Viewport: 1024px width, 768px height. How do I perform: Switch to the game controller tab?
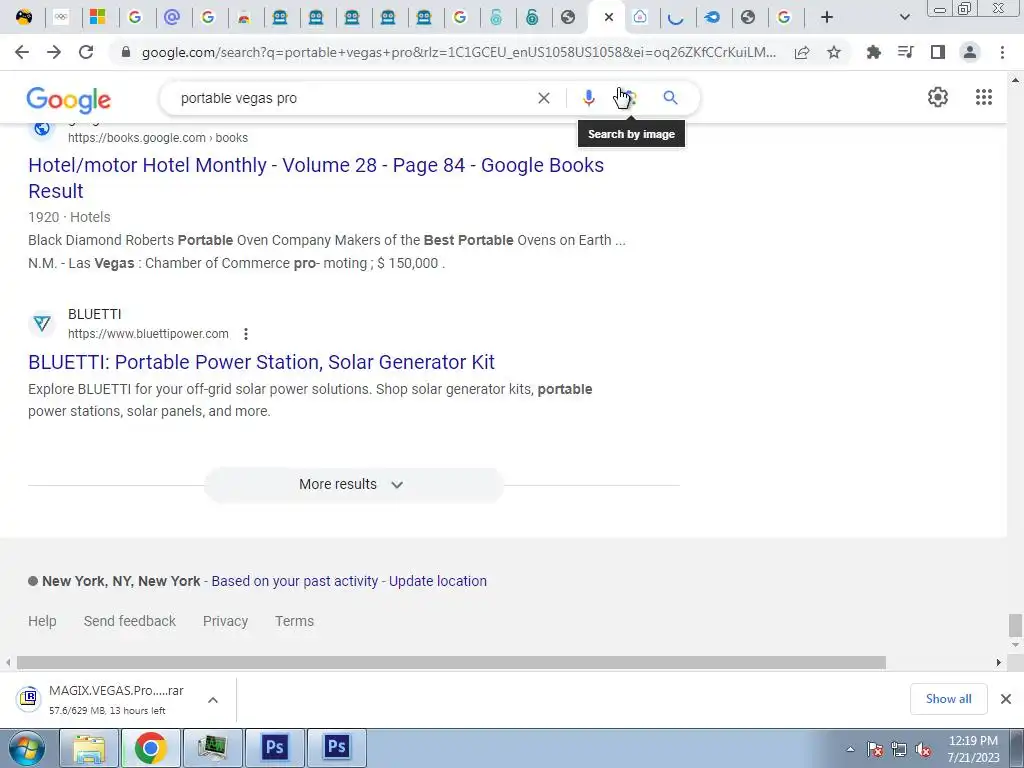[24, 17]
